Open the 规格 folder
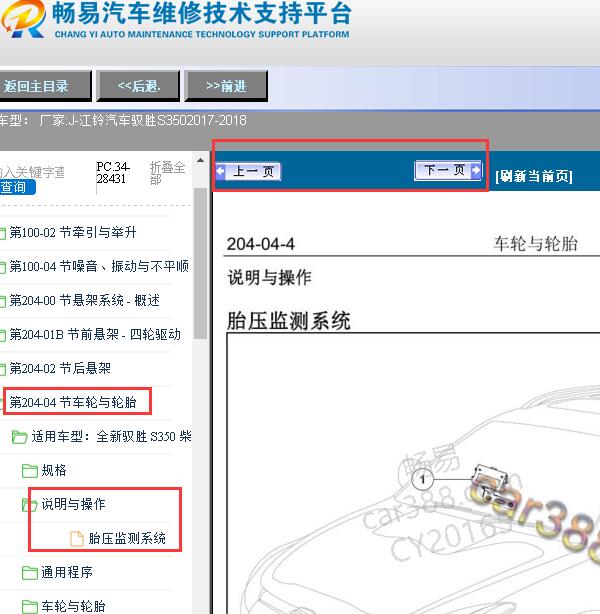 pos(54,470)
